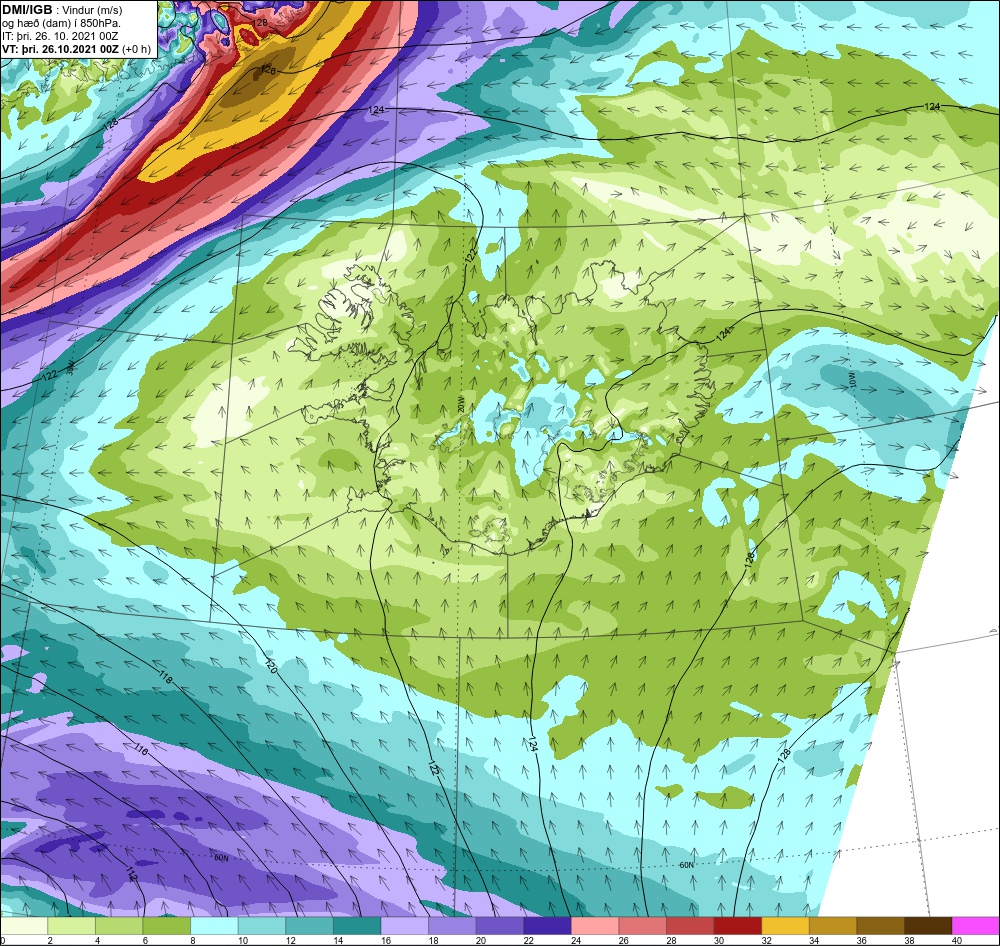This screenshot has height=946, width=1000.
Task: Click the '126' contour label inside the brown jet core
Action: point(269,71)
